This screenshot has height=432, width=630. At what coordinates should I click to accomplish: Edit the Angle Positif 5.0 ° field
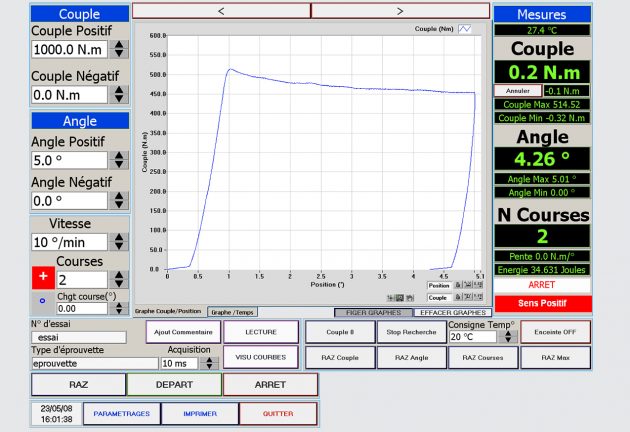click(x=70, y=160)
